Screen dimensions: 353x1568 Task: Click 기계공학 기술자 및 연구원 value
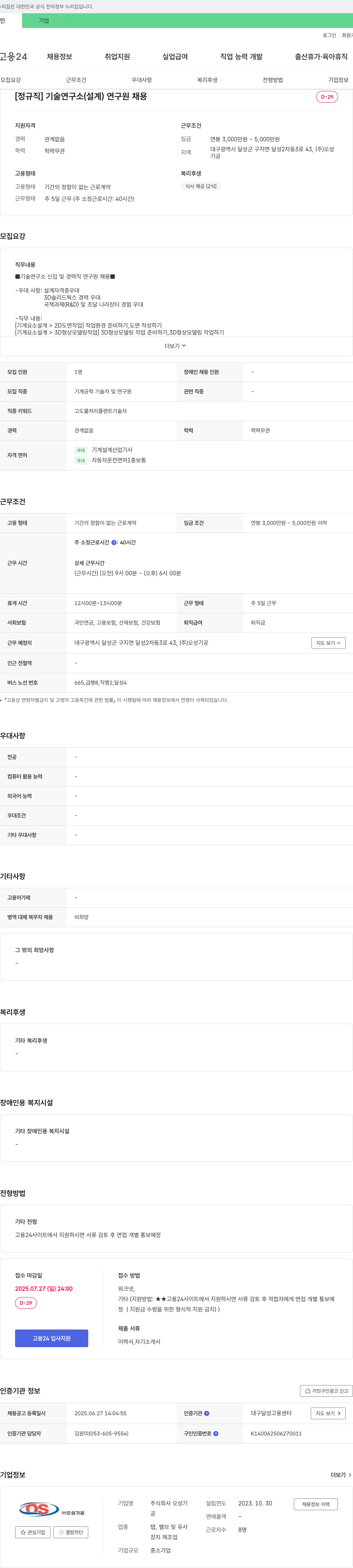(103, 391)
